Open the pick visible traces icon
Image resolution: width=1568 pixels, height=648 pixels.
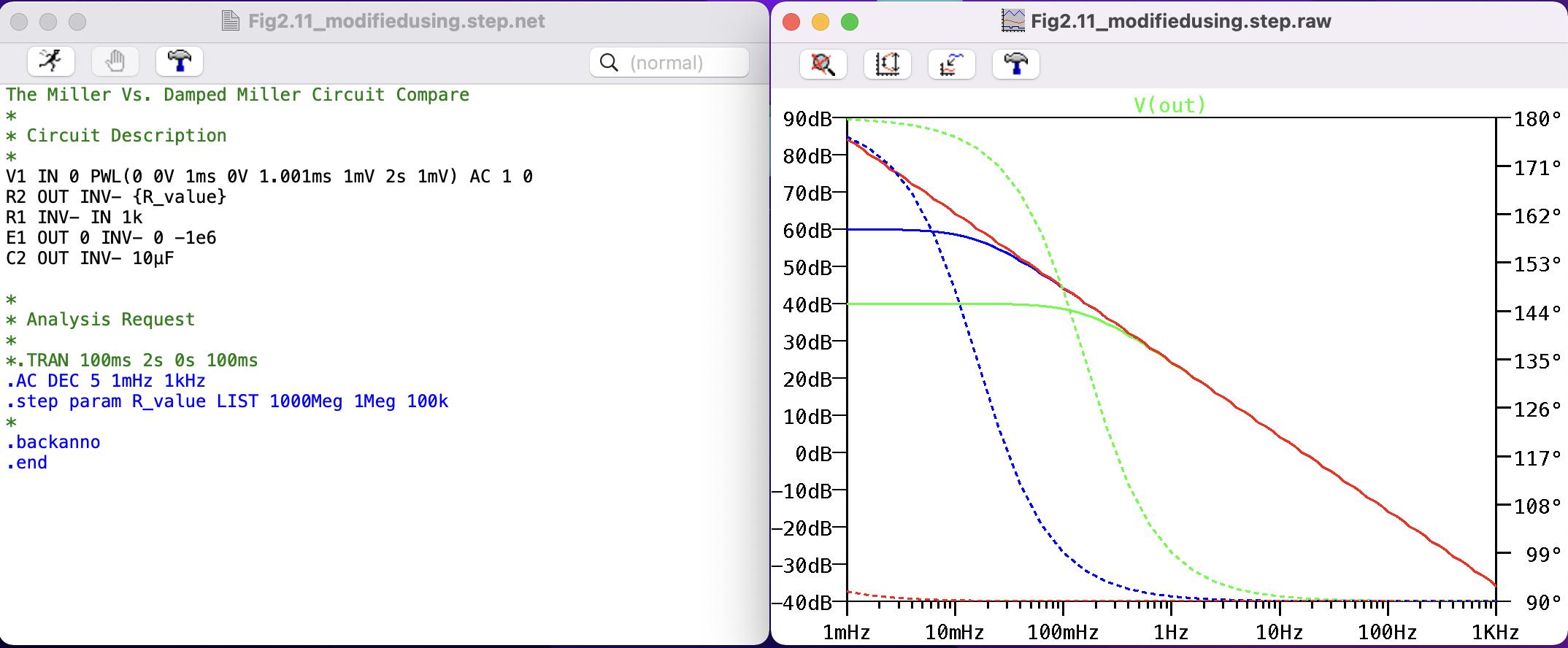tap(952, 64)
